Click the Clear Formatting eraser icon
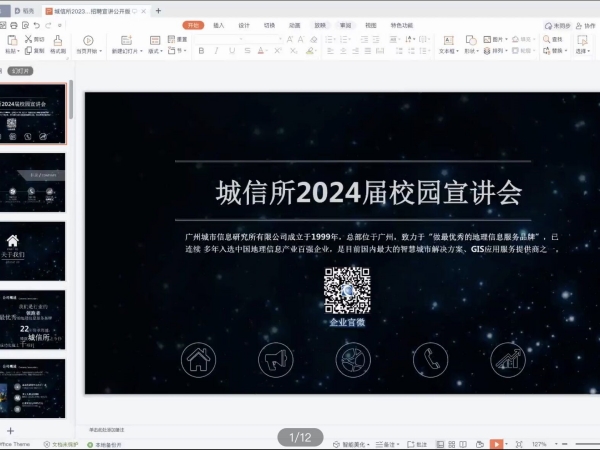The width and height of the screenshot is (600, 450). pos(314,39)
